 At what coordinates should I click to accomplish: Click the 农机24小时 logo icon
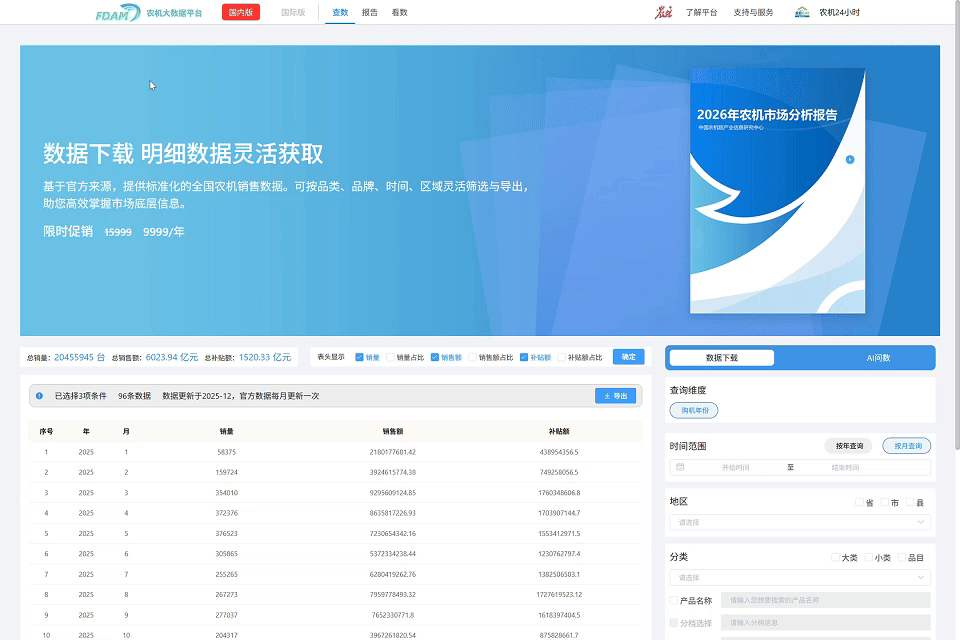tap(802, 13)
